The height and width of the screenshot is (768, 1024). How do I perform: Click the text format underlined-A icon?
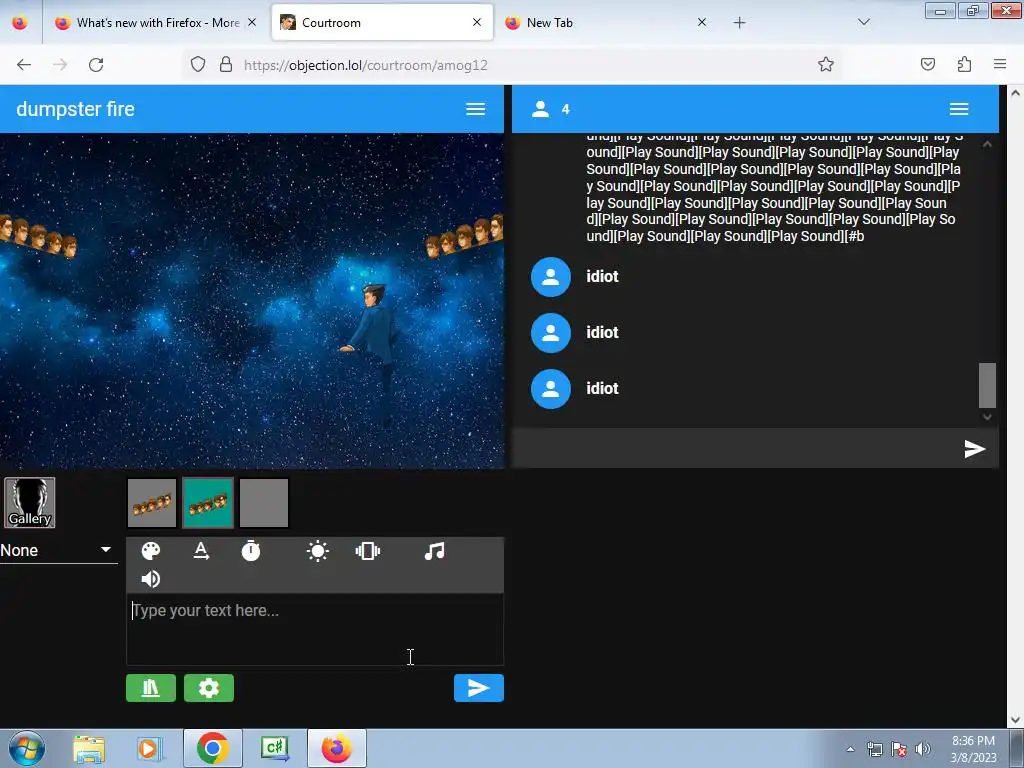(201, 551)
